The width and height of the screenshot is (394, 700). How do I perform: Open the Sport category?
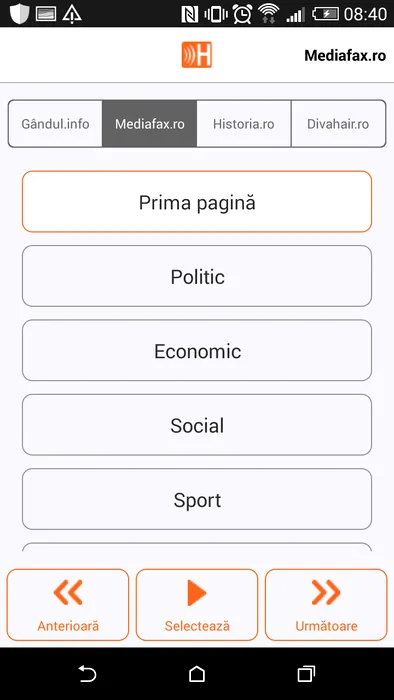pyautogui.click(x=197, y=499)
